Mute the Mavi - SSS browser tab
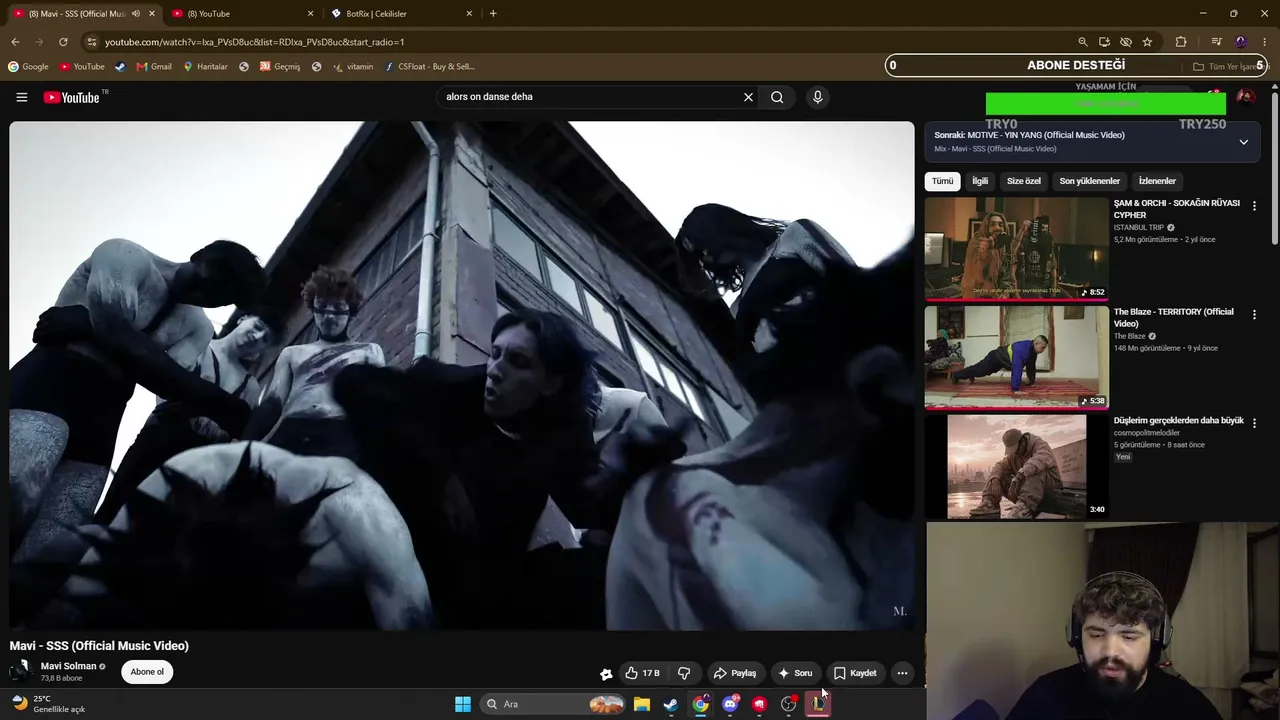Image resolution: width=1280 pixels, height=720 pixels. (x=136, y=14)
